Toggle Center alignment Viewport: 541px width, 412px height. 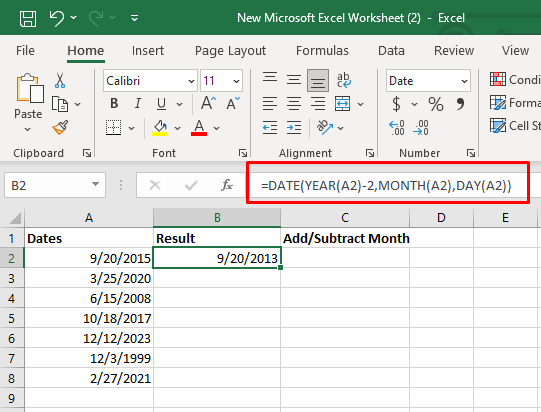[294, 104]
